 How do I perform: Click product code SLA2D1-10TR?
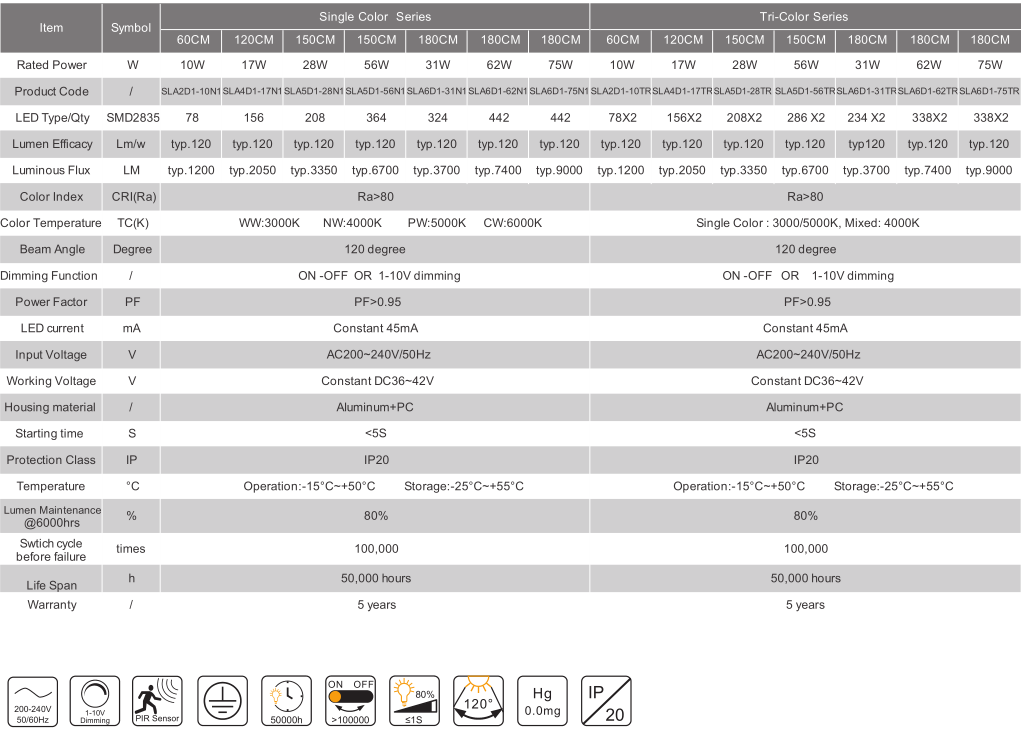point(621,91)
